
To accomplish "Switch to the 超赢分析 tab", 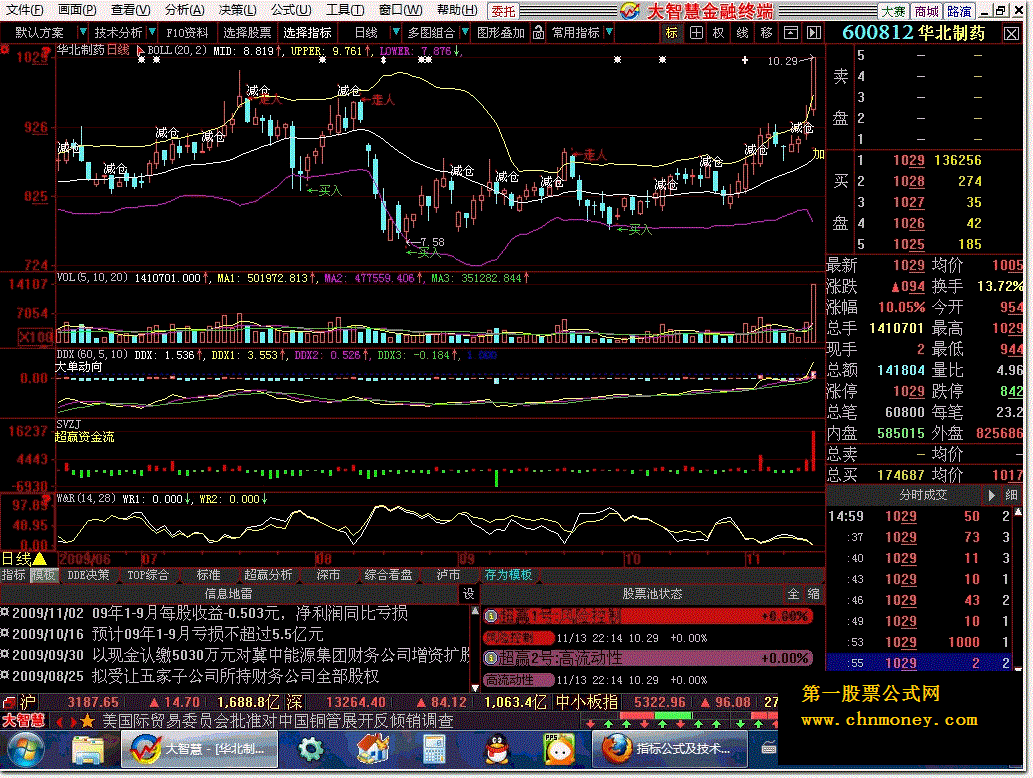I will (x=268, y=575).
